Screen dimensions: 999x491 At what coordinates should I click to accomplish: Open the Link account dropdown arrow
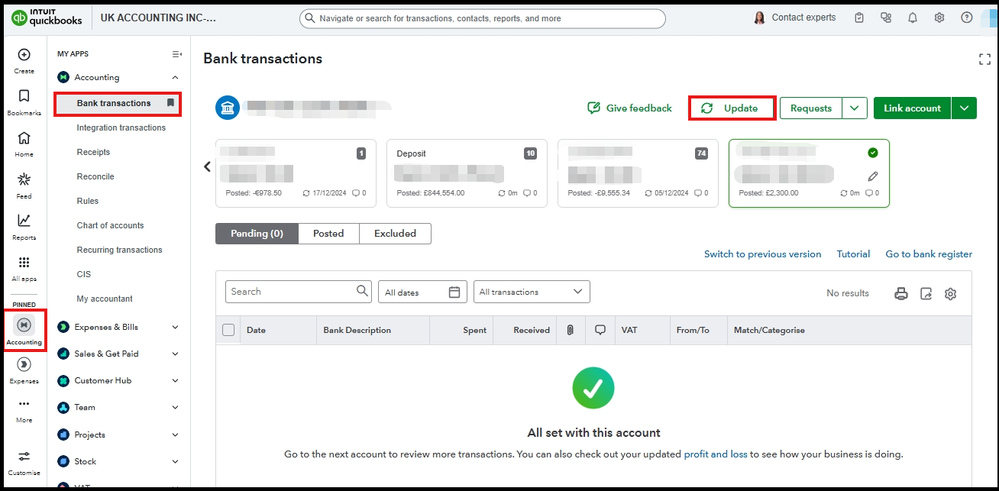pos(964,108)
